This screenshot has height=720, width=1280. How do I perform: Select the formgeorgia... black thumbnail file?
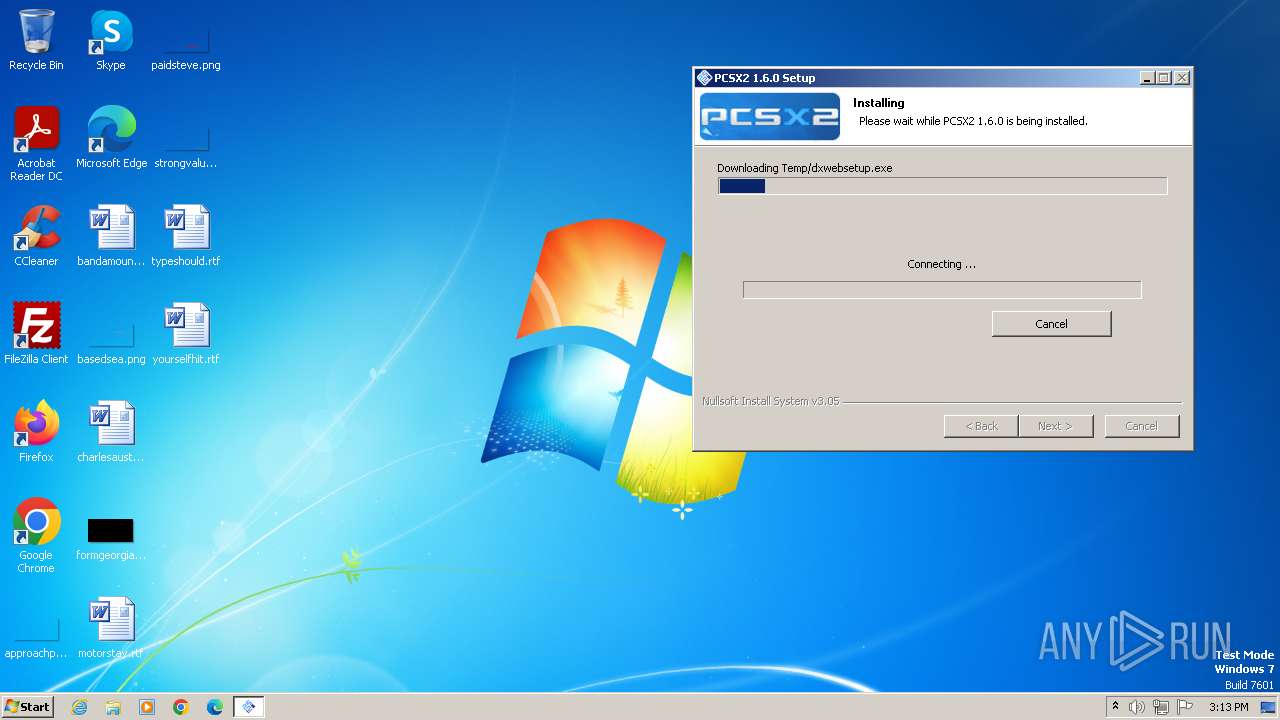pos(111,536)
